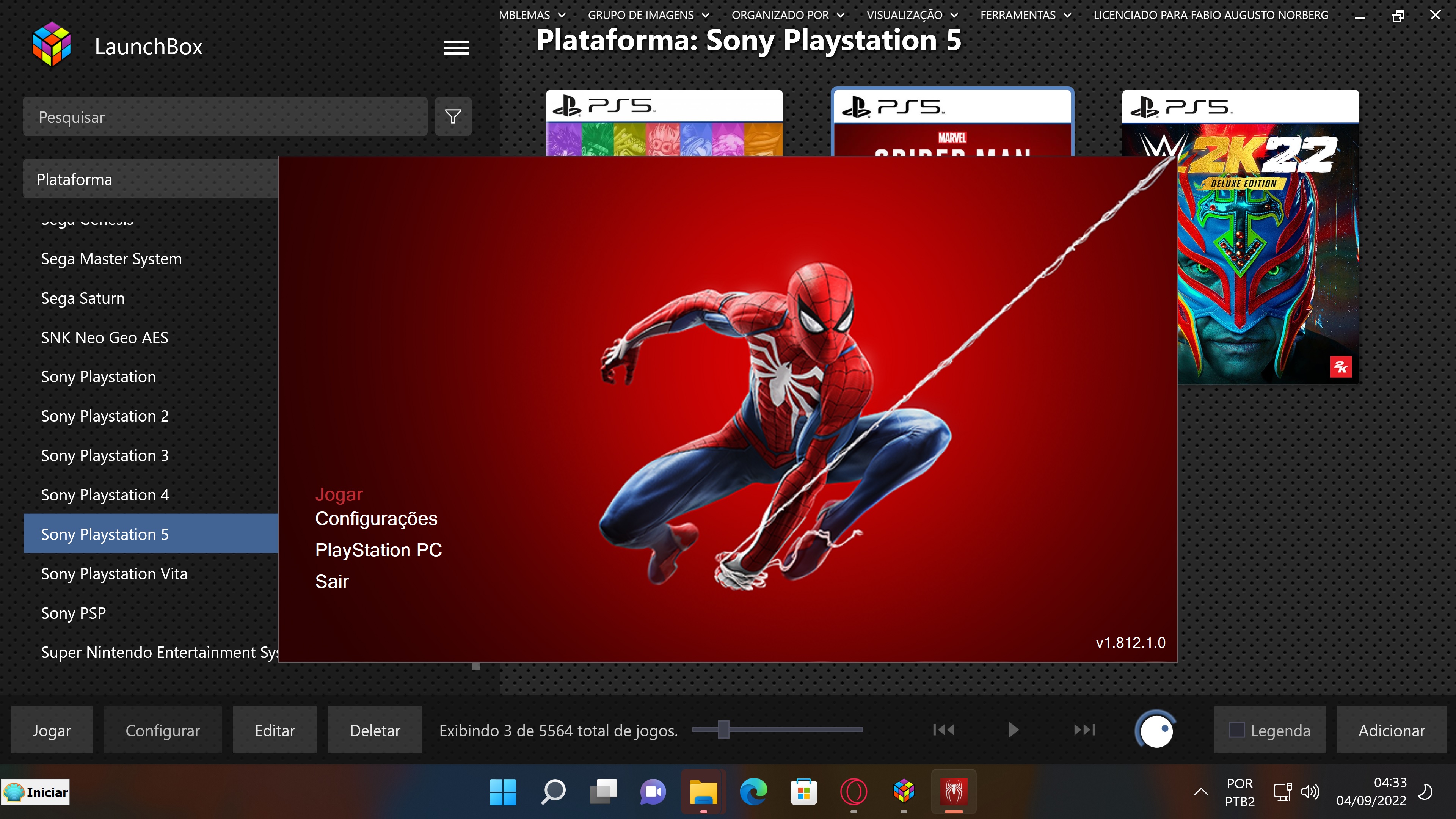This screenshot has height=819, width=1456.
Task: Select Sony Playstation 5 platform
Action: [x=151, y=533]
